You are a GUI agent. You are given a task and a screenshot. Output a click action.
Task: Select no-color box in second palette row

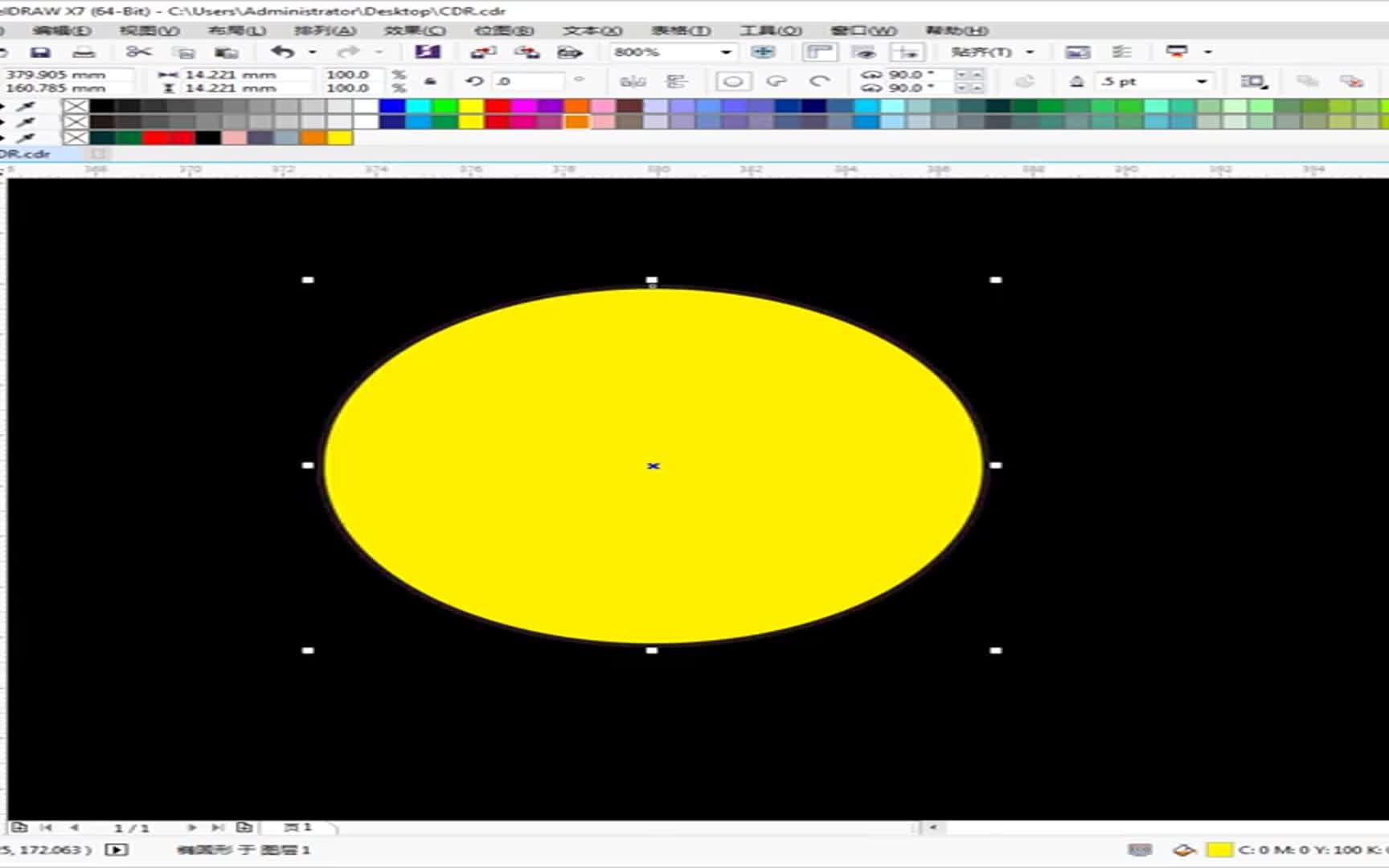(x=76, y=122)
